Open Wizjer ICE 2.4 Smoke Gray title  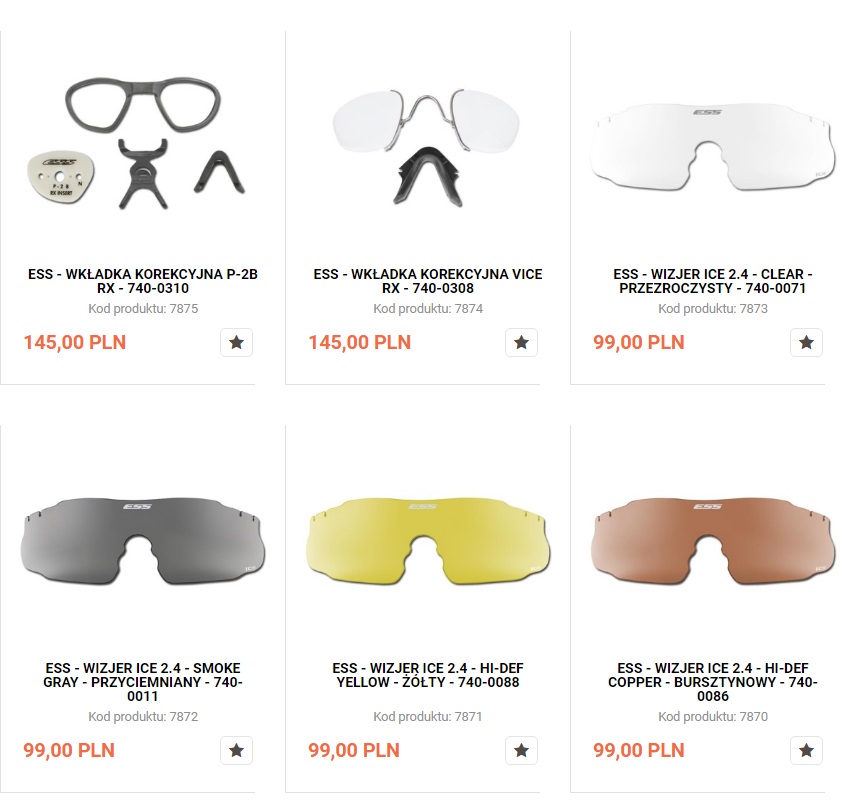[143, 682]
